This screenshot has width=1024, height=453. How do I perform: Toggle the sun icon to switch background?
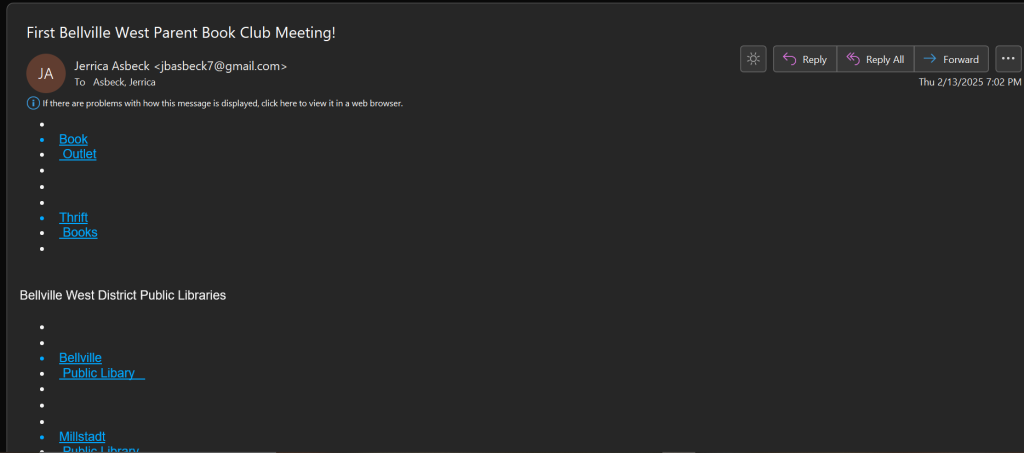(x=753, y=59)
